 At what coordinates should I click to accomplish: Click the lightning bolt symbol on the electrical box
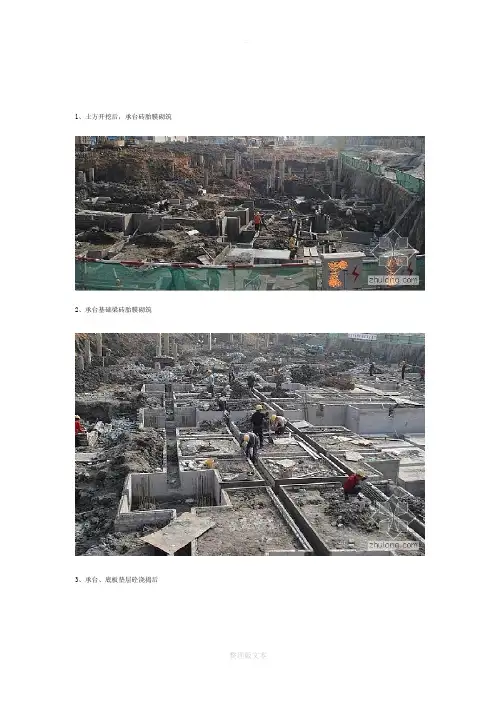(x=355, y=273)
